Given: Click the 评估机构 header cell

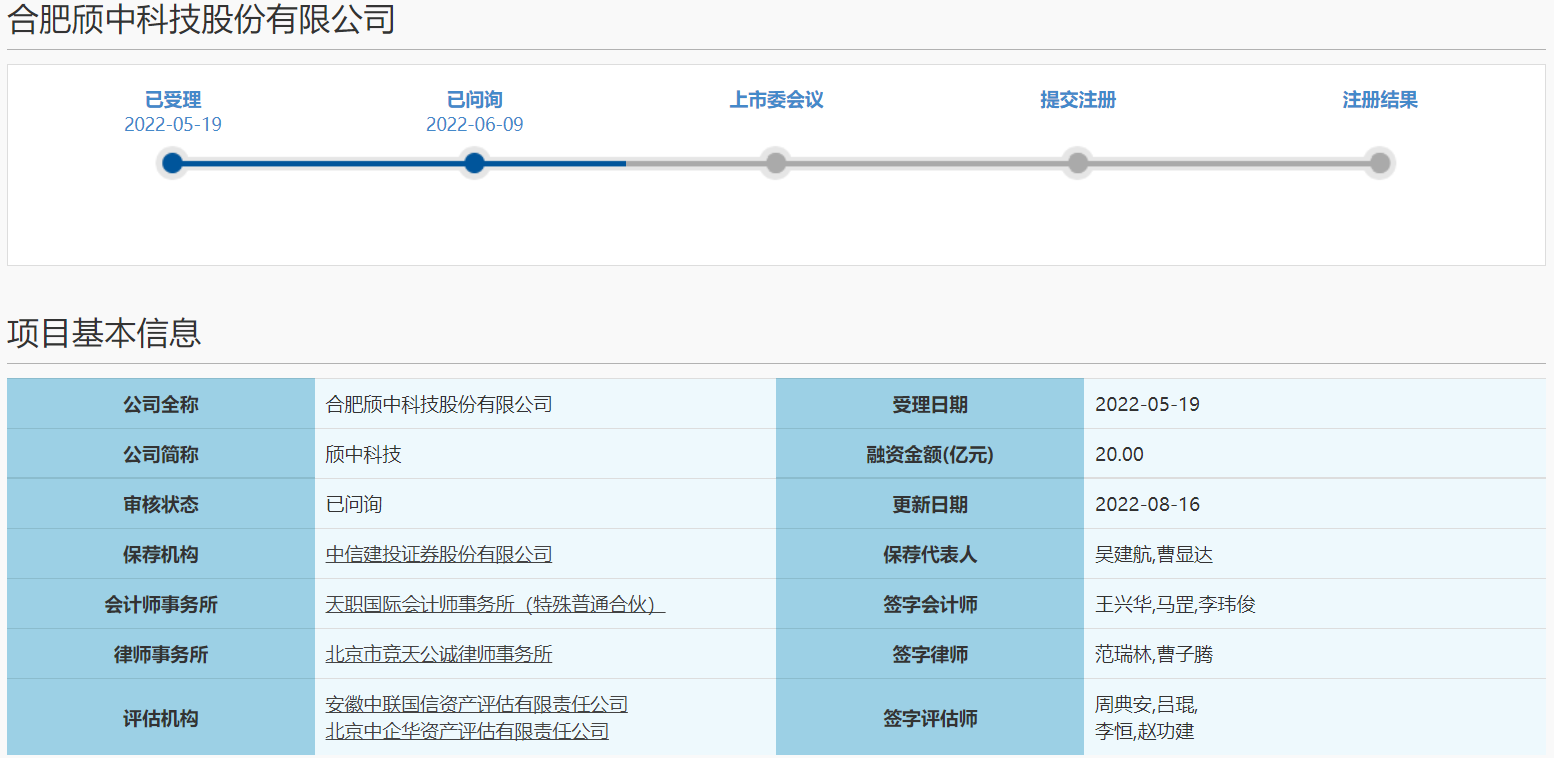Looking at the screenshot, I should (161, 718).
